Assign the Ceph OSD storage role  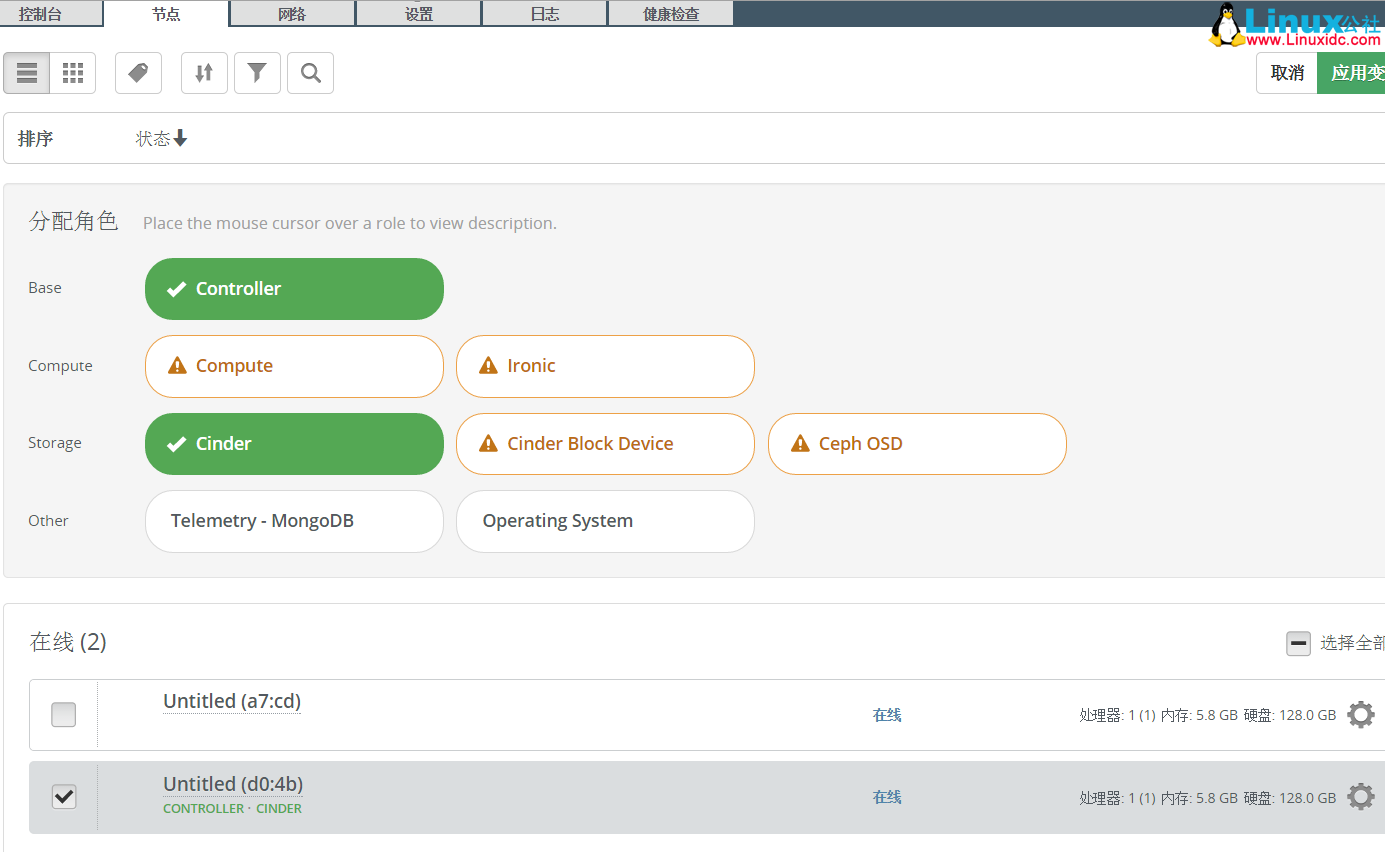[x=916, y=443]
